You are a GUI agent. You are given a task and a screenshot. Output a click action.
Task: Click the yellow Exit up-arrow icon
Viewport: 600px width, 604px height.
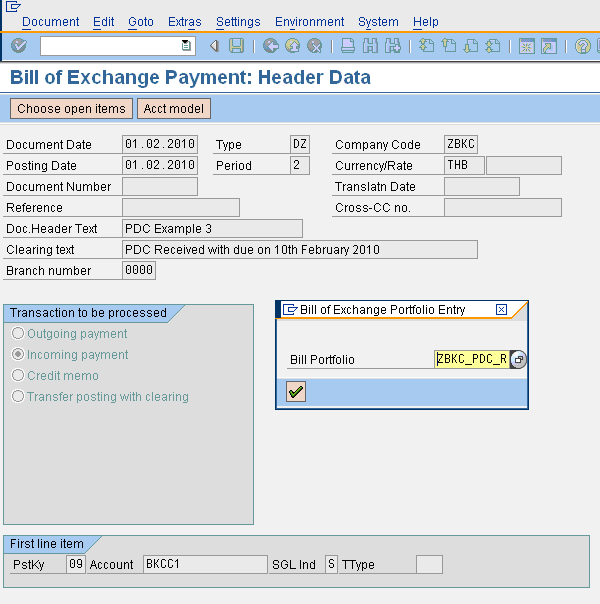293,46
